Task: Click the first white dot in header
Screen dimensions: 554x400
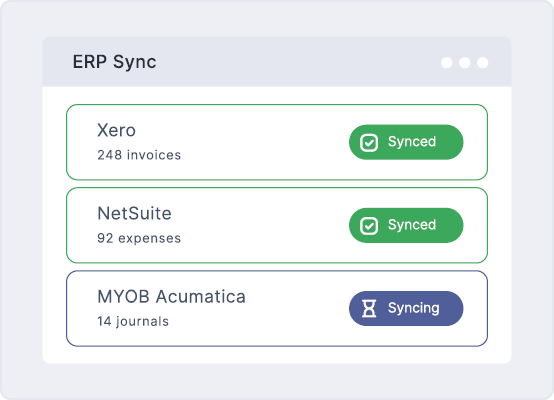Action: coord(447,63)
